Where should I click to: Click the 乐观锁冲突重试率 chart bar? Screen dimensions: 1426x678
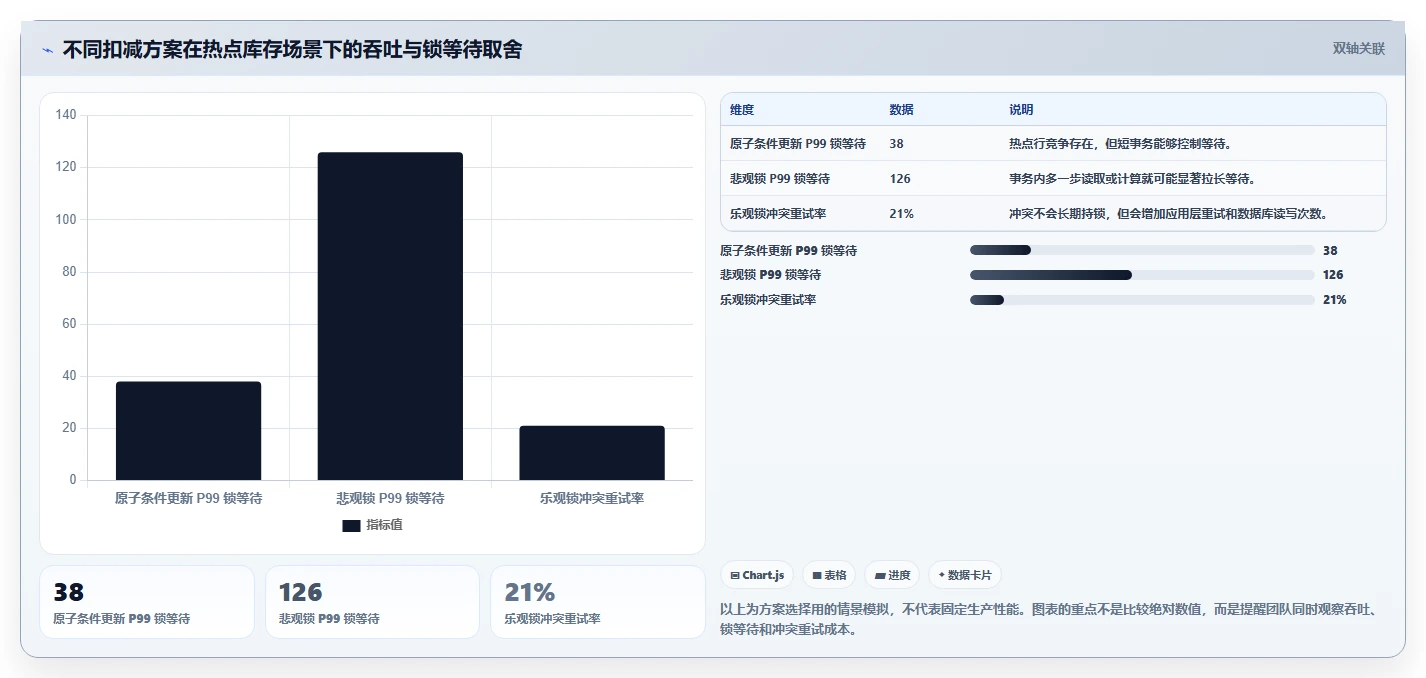click(592, 453)
